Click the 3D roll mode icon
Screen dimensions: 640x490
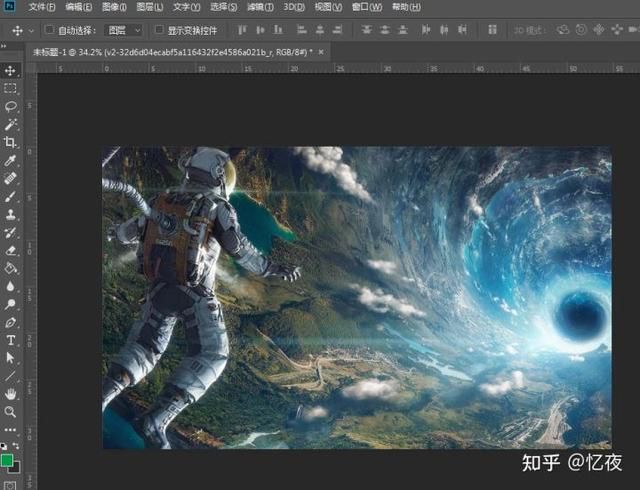point(581,30)
